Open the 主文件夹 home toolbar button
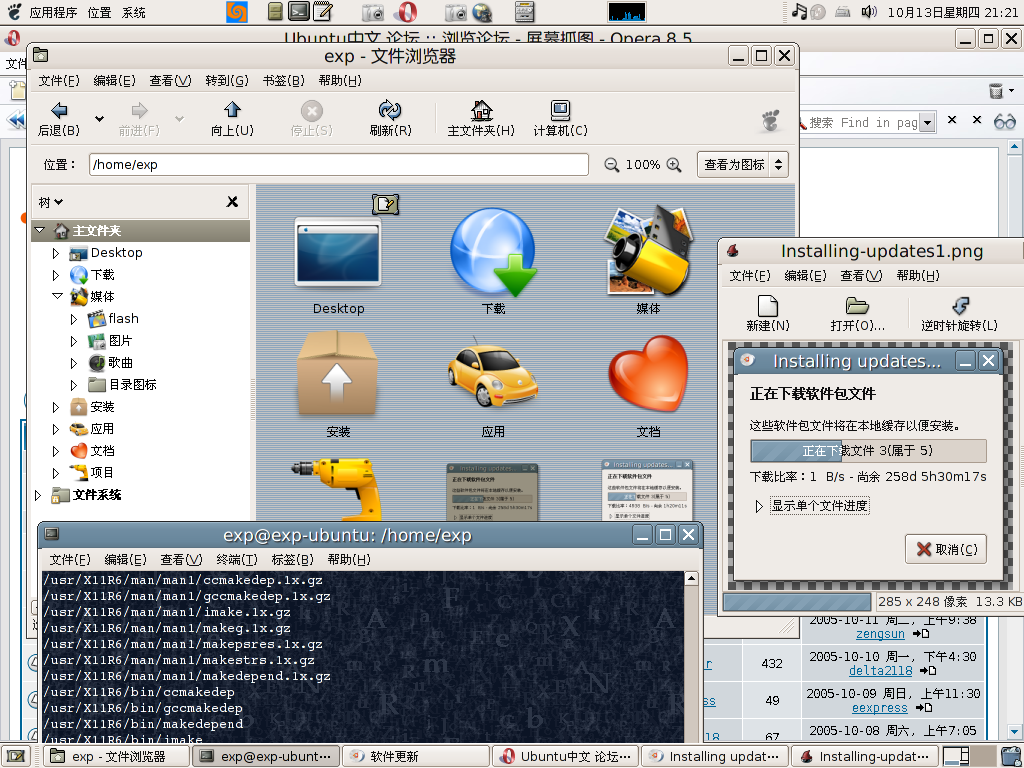This screenshot has height=768, width=1024. coord(481,119)
